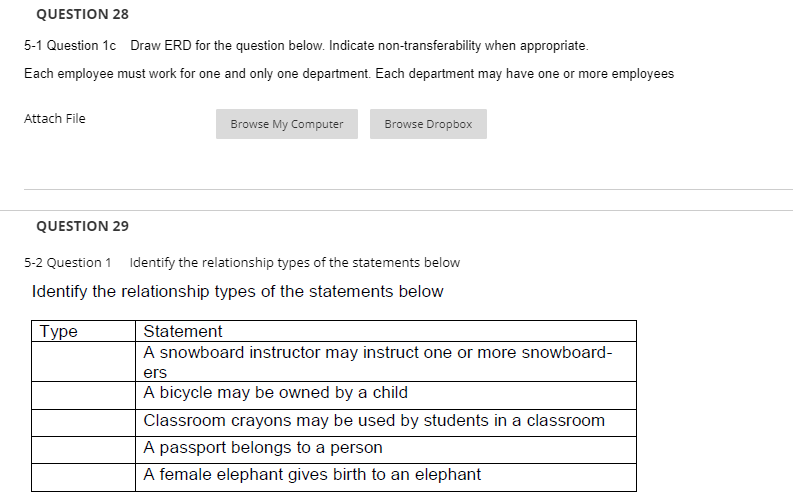
Task: Click the Type column header cell
Action: pyautogui.click(x=83, y=331)
